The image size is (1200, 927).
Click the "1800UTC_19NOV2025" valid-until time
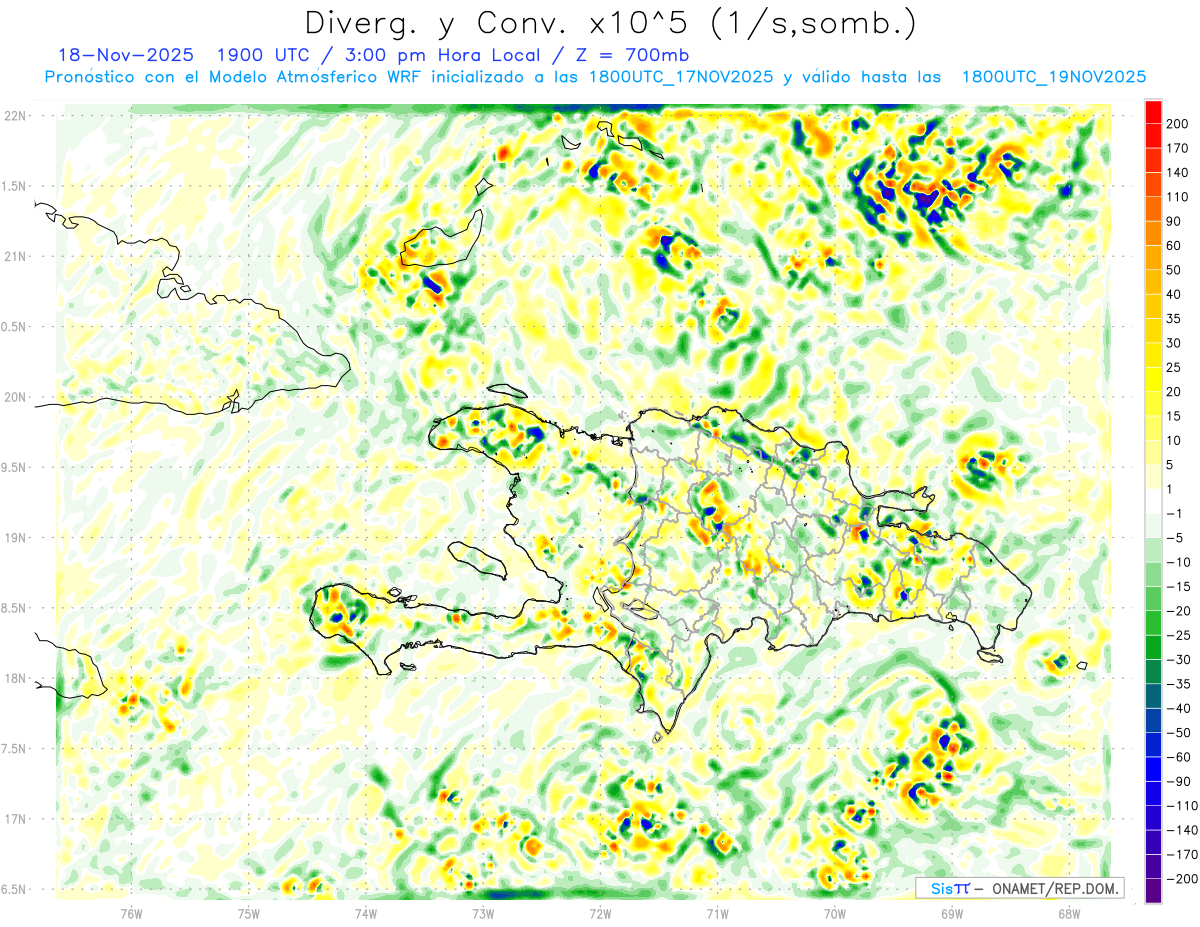1053,77
